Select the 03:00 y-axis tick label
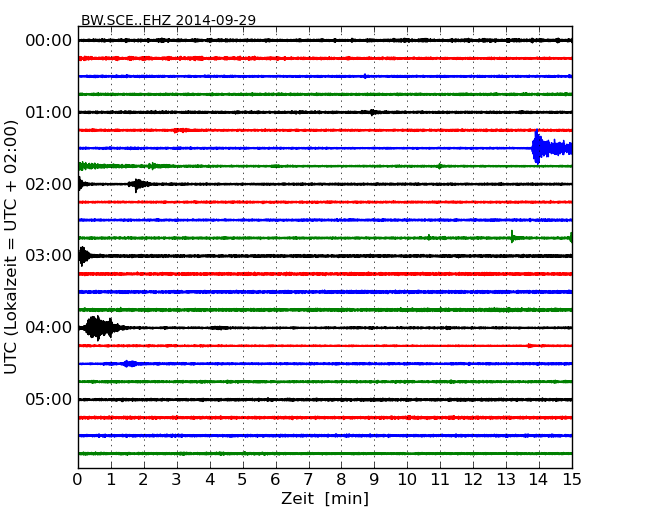Image resolution: width=650 pixels, height=520 pixels. (x=48, y=256)
